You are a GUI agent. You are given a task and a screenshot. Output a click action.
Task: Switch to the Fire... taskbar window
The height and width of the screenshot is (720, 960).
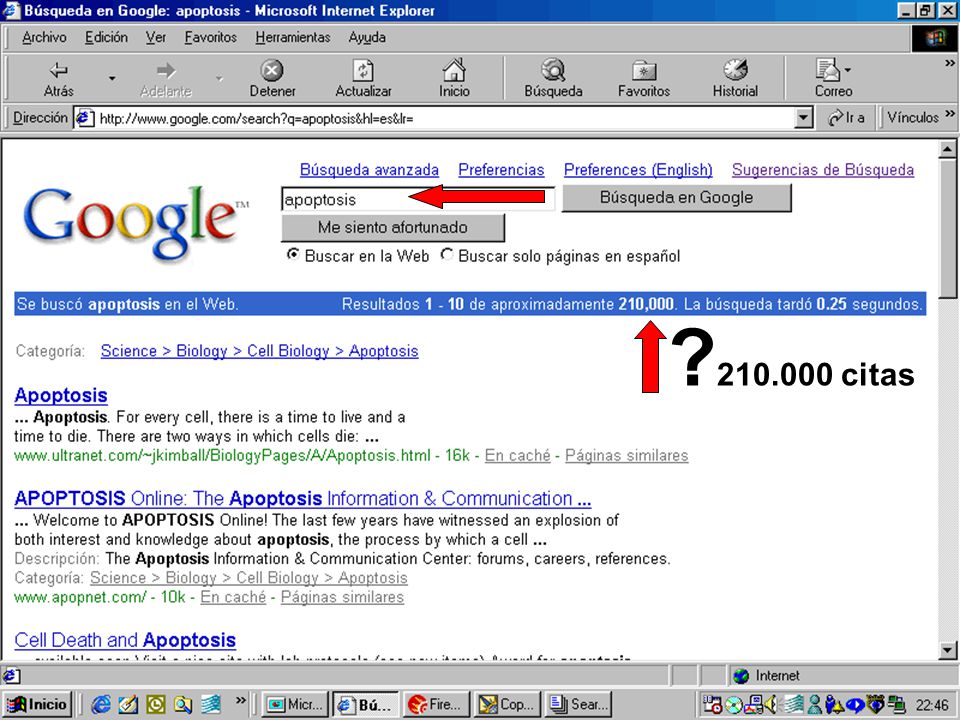pyautogui.click(x=435, y=704)
